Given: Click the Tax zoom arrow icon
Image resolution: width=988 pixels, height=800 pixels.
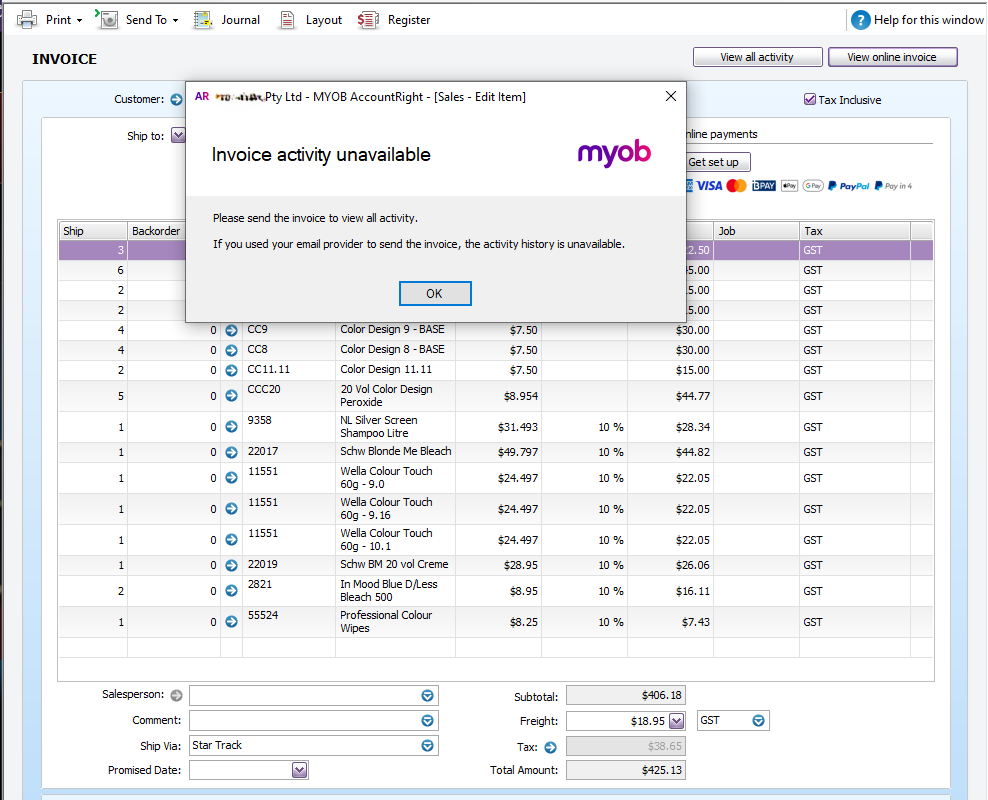Looking at the screenshot, I should coord(550,747).
